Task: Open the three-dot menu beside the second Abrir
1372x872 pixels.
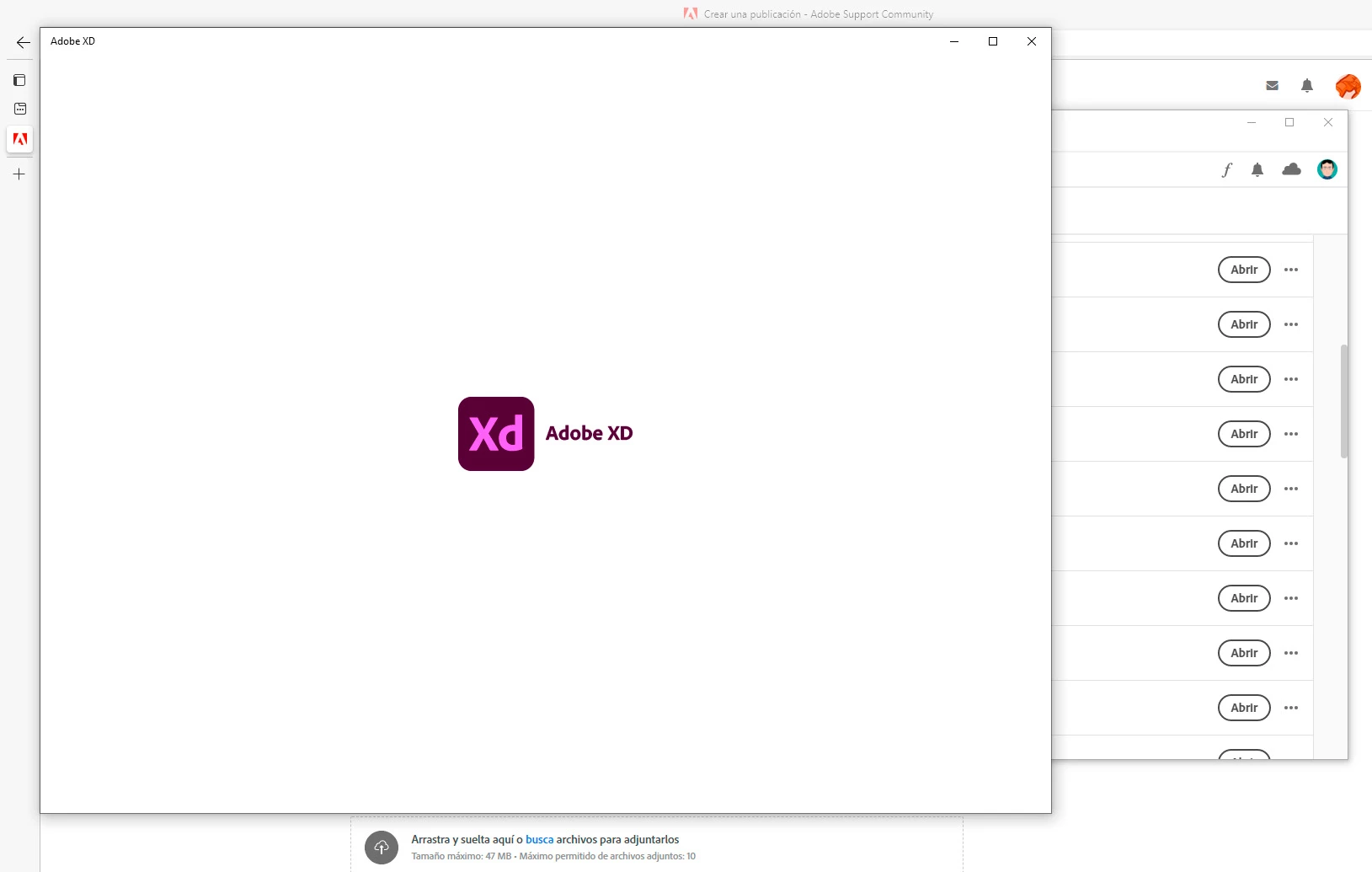Action: click(x=1291, y=324)
